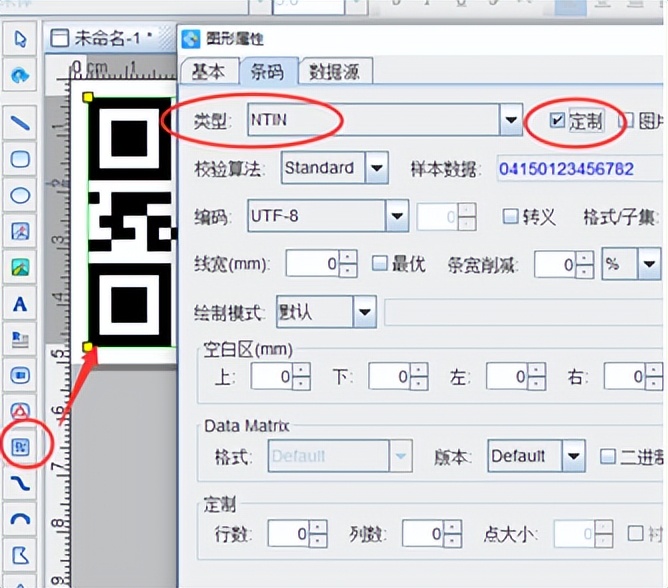Select the ellipse drawing tool
Image resolution: width=668 pixels, height=588 pixels.
click(x=20, y=196)
